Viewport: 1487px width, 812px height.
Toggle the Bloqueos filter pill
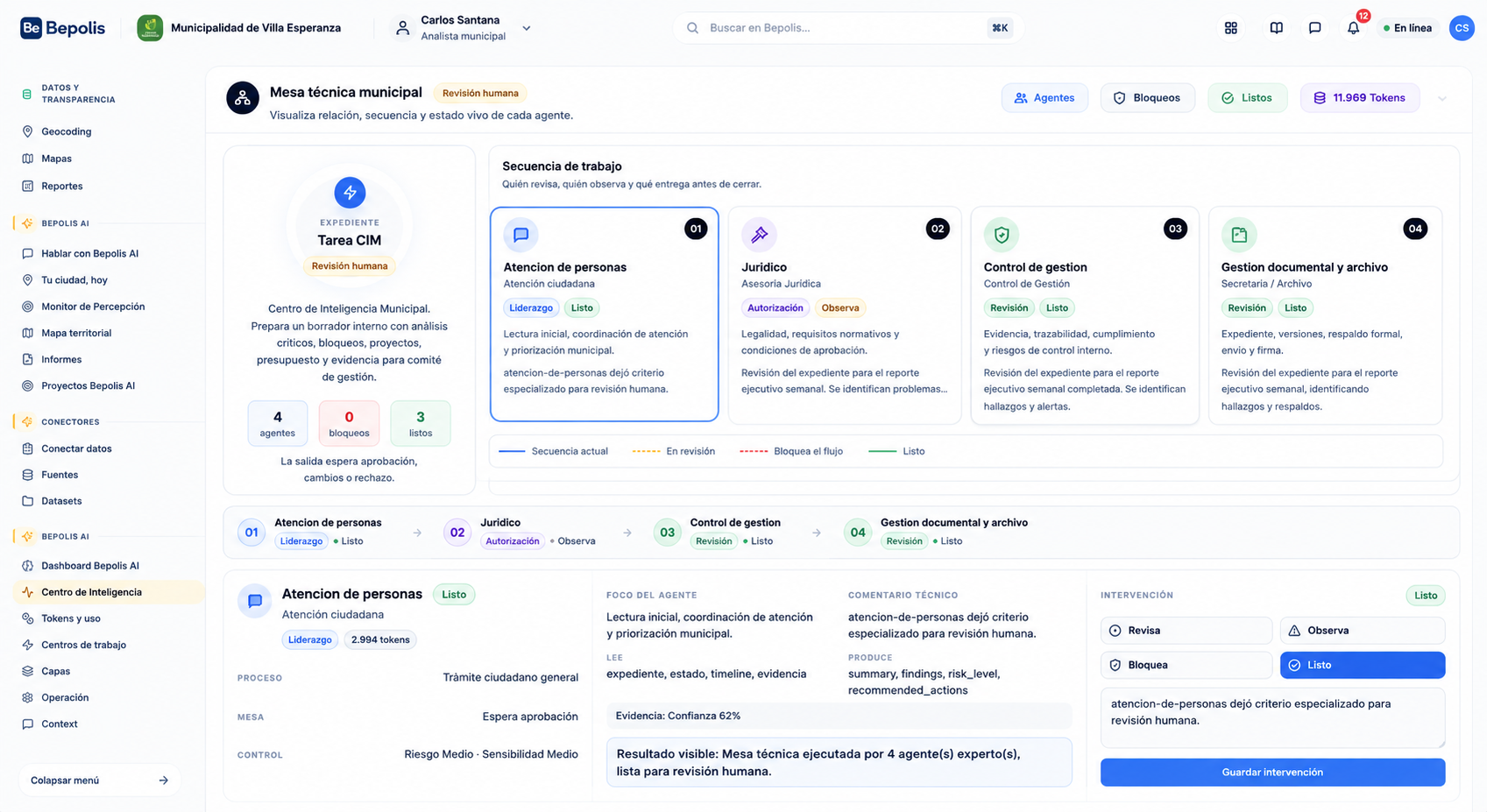pos(1147,98)
